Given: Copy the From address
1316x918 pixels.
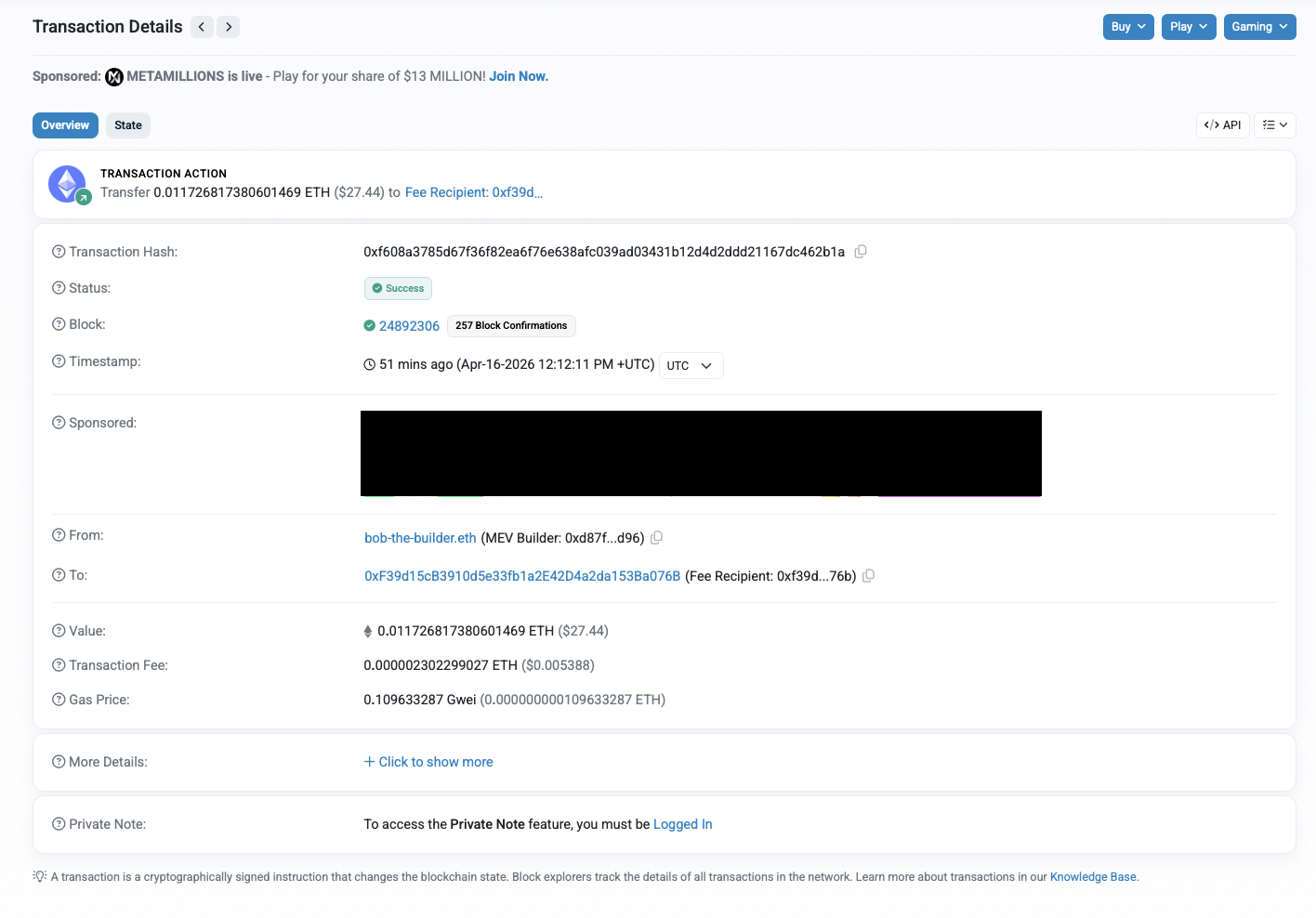Looking at the screenshot, I should coord(656,538).
